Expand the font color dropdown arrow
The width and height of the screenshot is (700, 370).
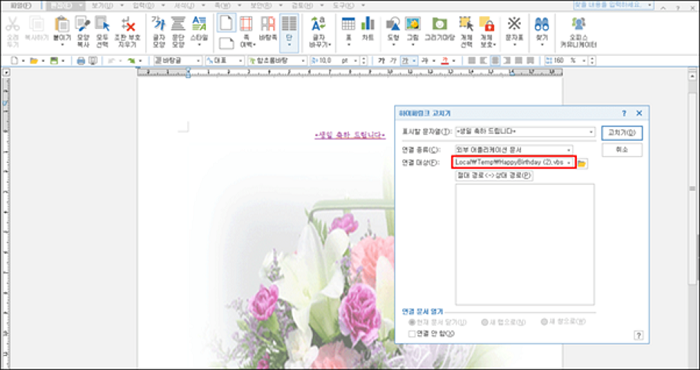[x=454, y=61]
